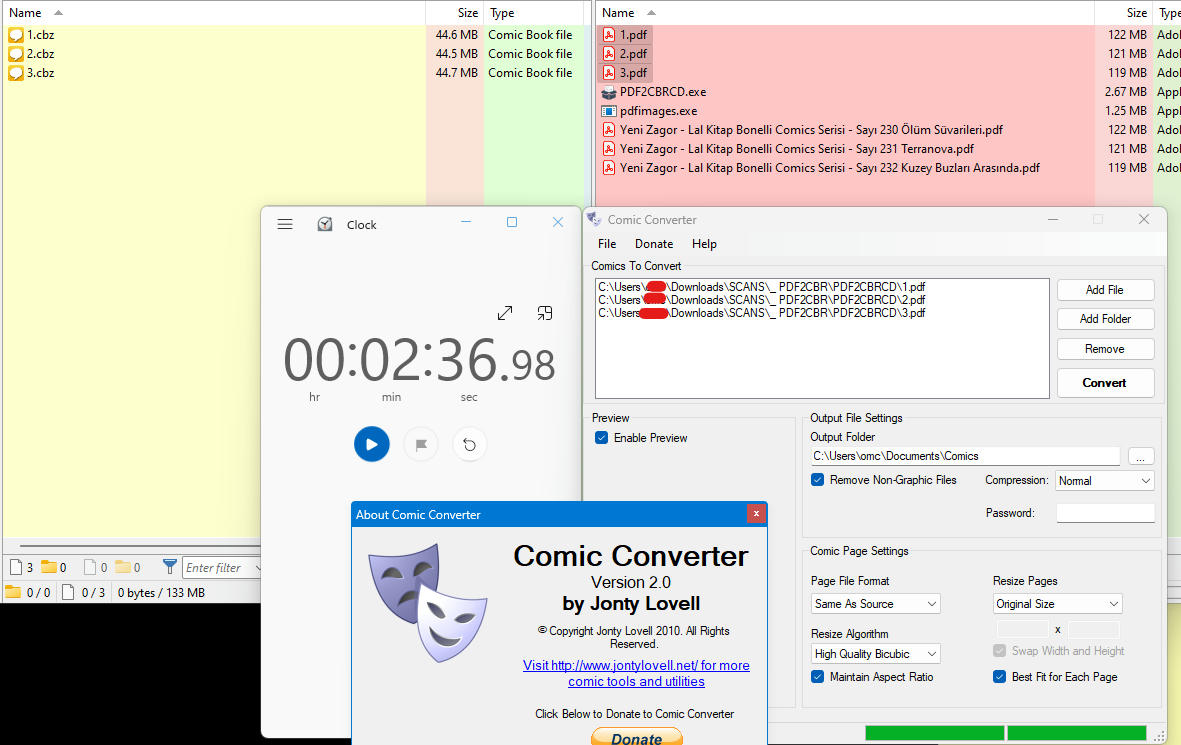Image resolution: width=1181 pixels, height=745 pixels.
Task: Click the Clock app icon in title bar
Action: 325,224
